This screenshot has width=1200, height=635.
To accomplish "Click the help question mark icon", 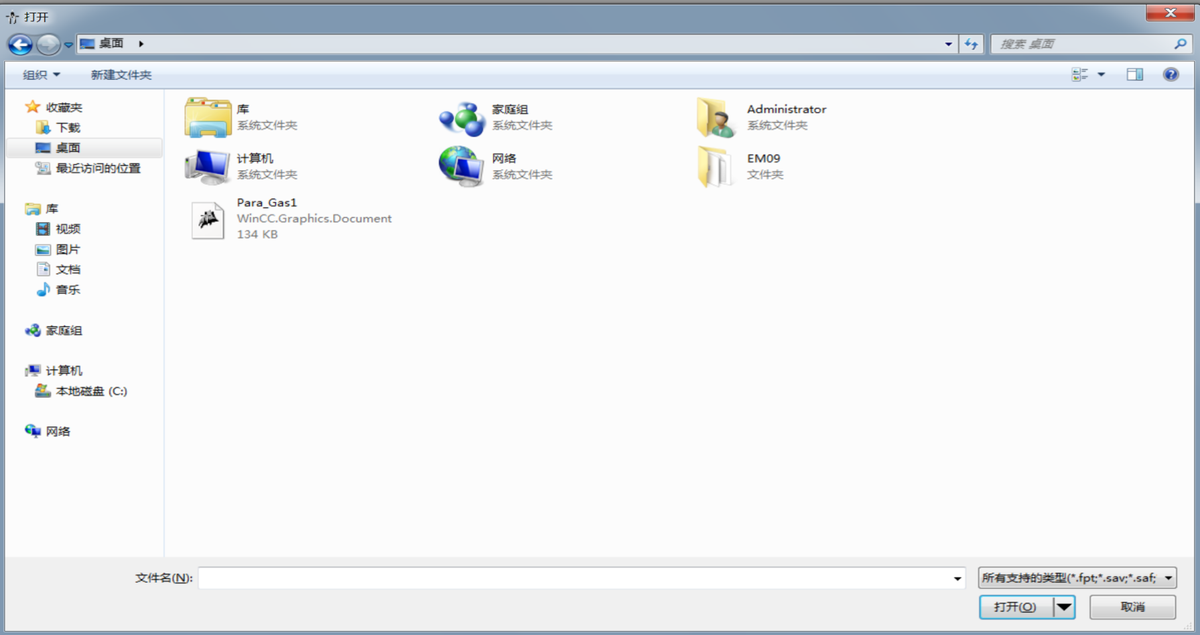I will pyautogui.click(x=1170, y=75).
